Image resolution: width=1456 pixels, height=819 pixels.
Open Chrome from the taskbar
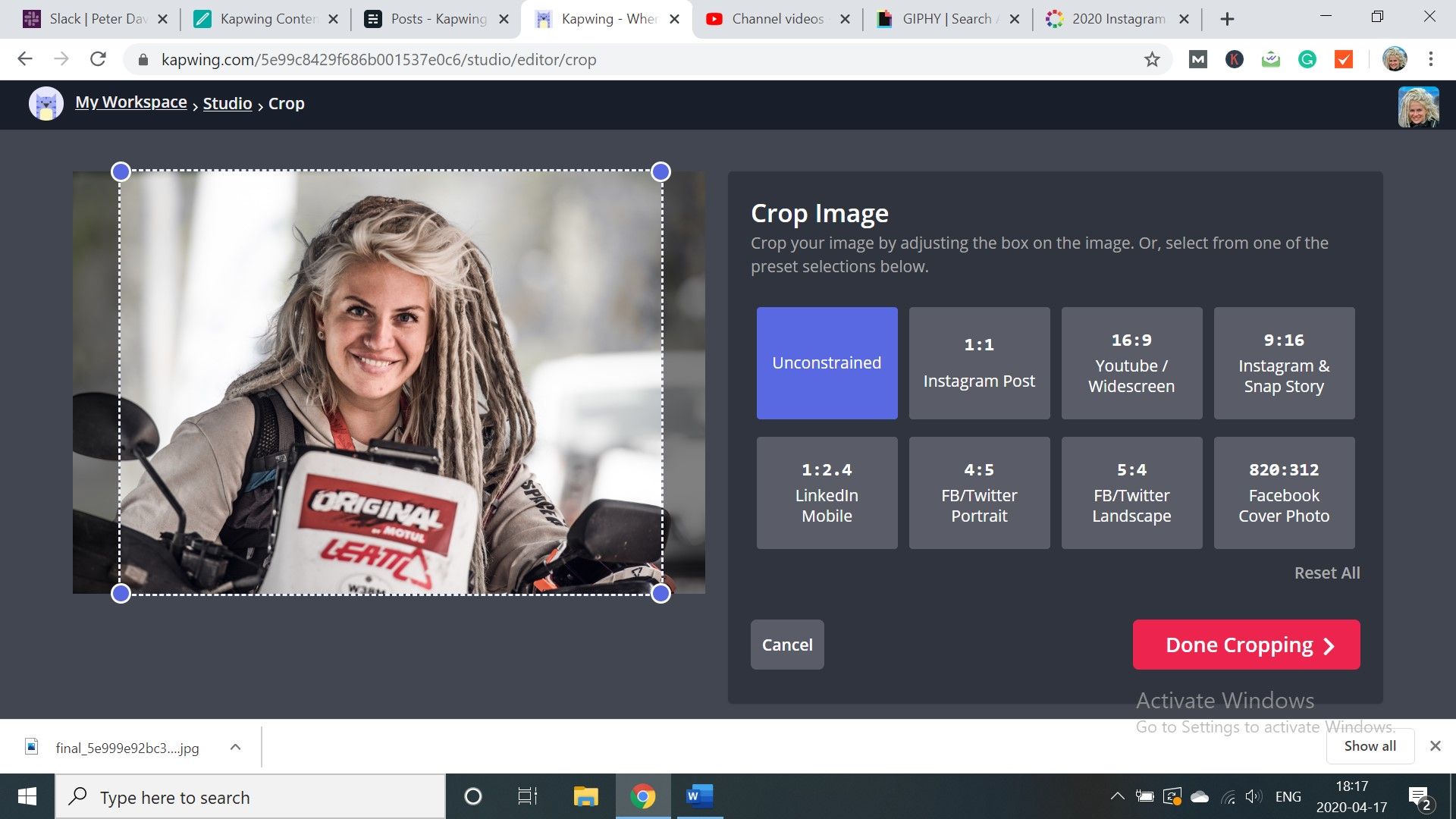point(642,796)
